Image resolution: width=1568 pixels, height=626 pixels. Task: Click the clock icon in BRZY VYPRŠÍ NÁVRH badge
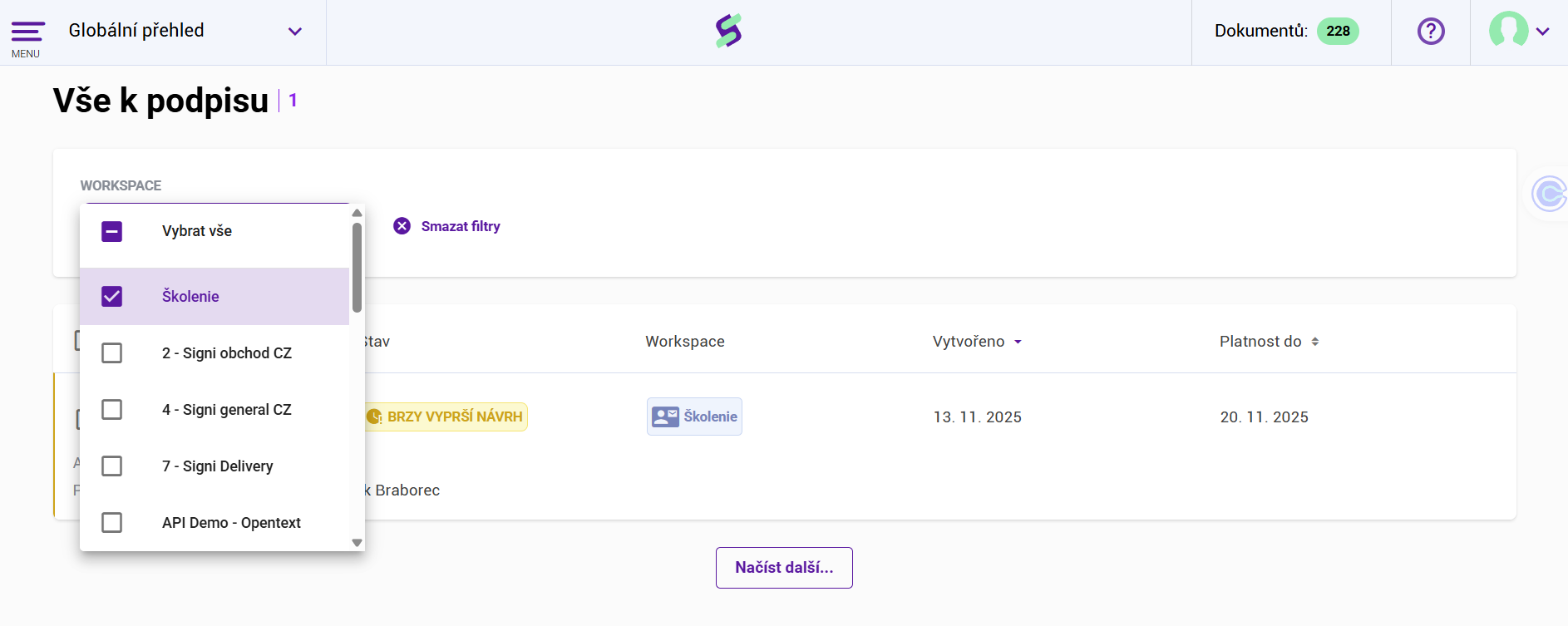pyautogui.click(x=374, y=417)
